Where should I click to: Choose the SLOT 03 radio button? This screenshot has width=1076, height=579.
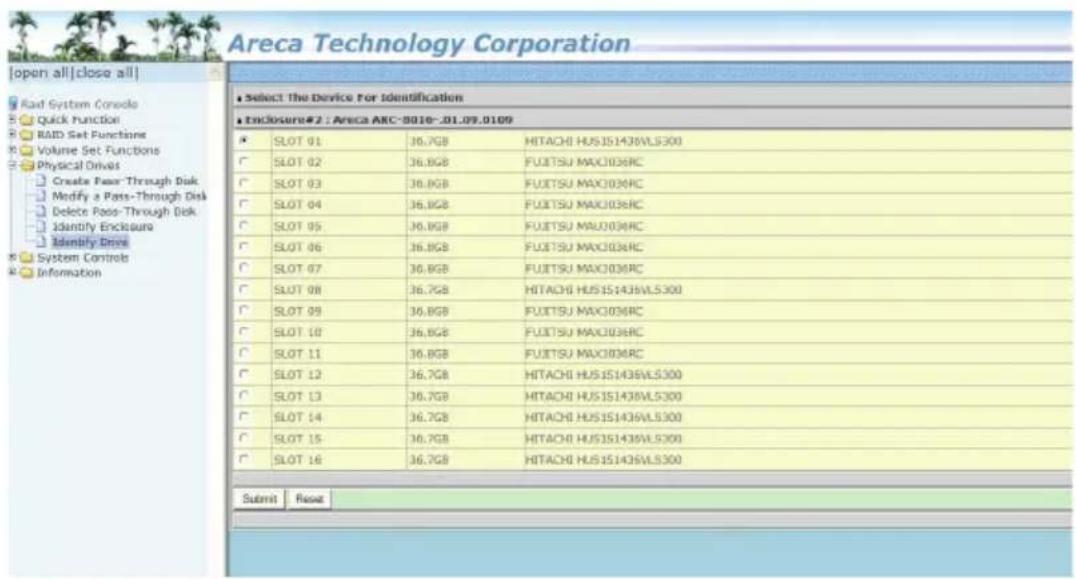tap(244, 182)
